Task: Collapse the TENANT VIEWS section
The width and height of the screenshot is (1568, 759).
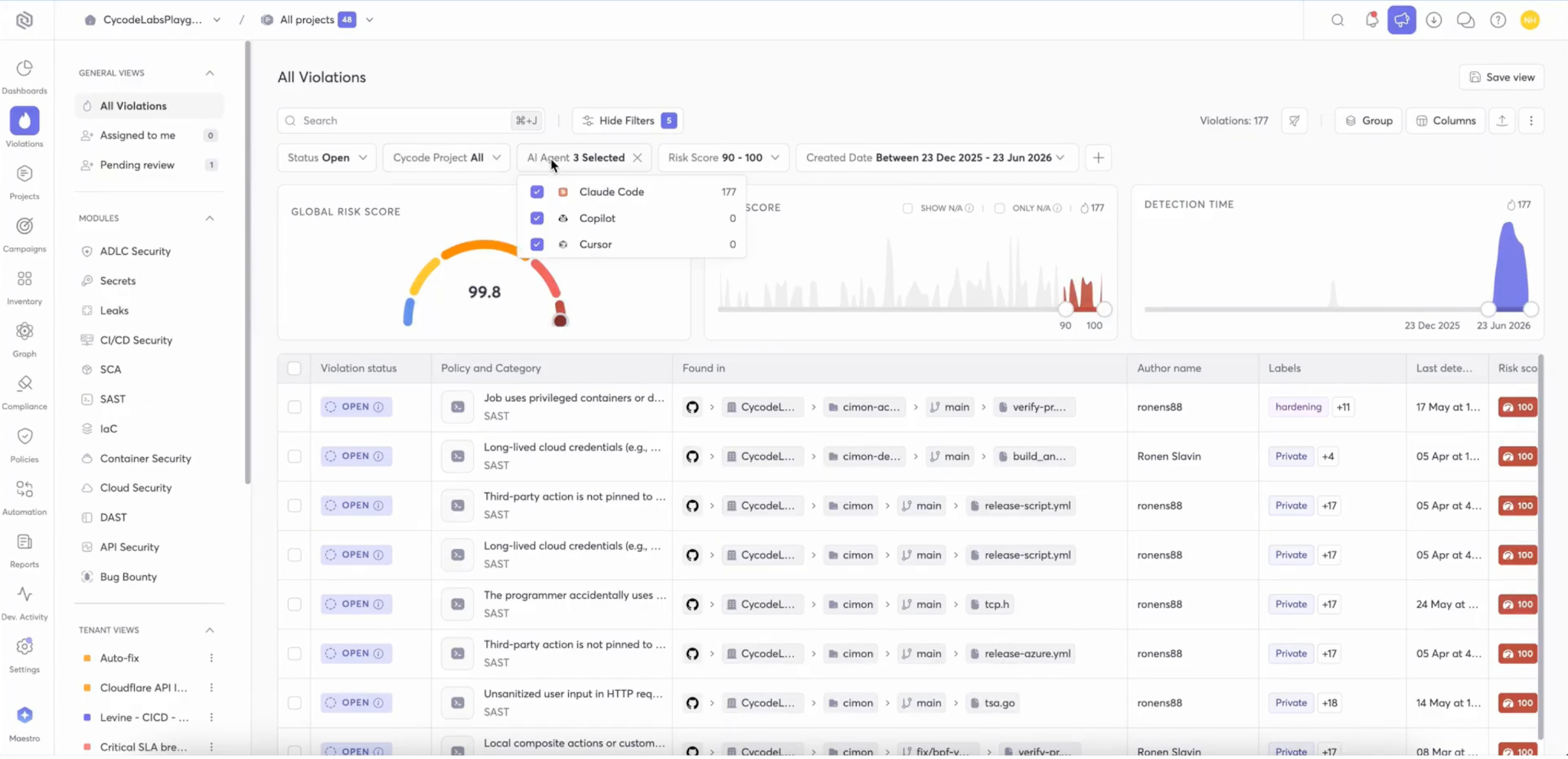Action: point(209,630)
